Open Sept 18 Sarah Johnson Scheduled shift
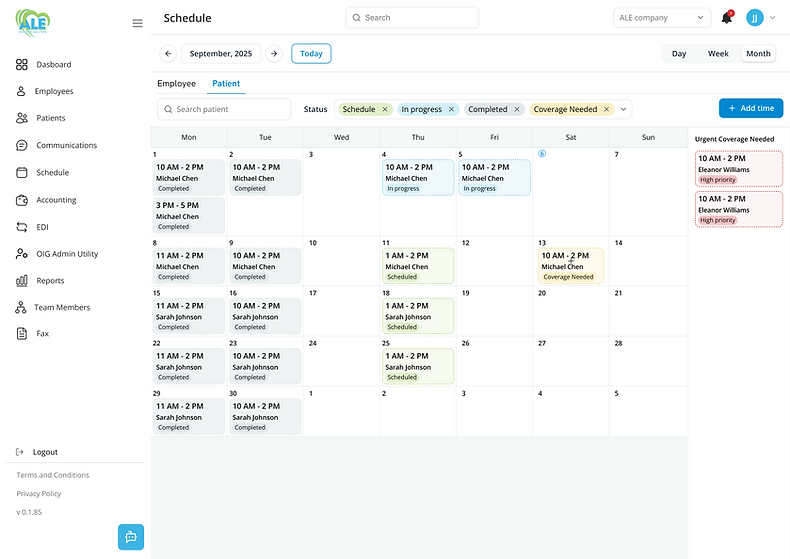Viewport: 790px width, 559px height. tap(418, 316)
